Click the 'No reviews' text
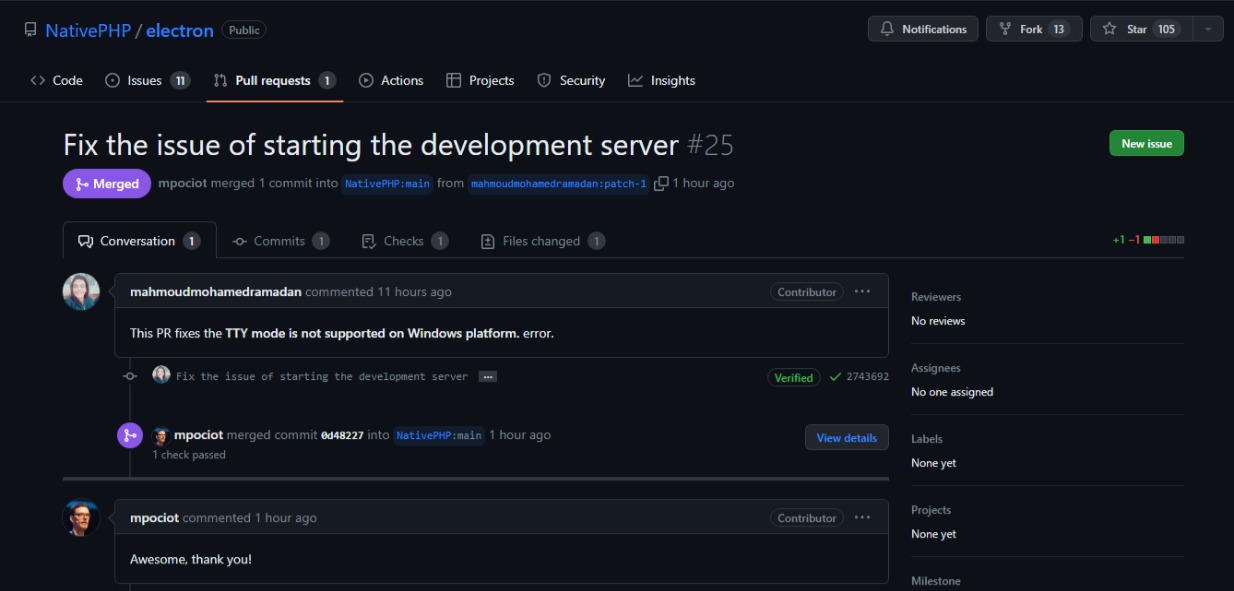The width and height of the screenshot is (1234, 591). pyautogui.click(x=938, y=321)
